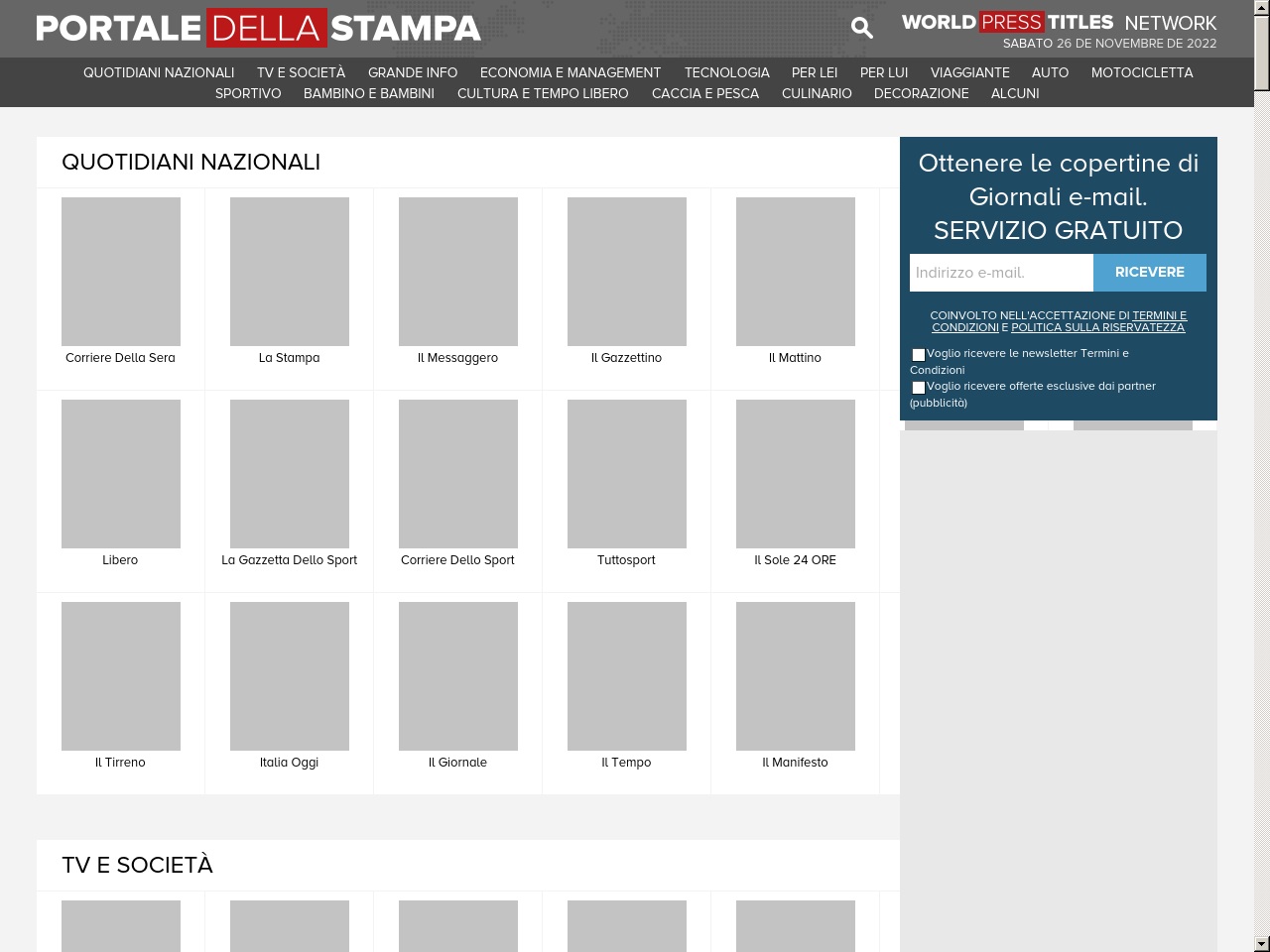Click the Il Tirreno title text
The height and width of the screenshot is (952, 1270).
(x=120, y=763)
